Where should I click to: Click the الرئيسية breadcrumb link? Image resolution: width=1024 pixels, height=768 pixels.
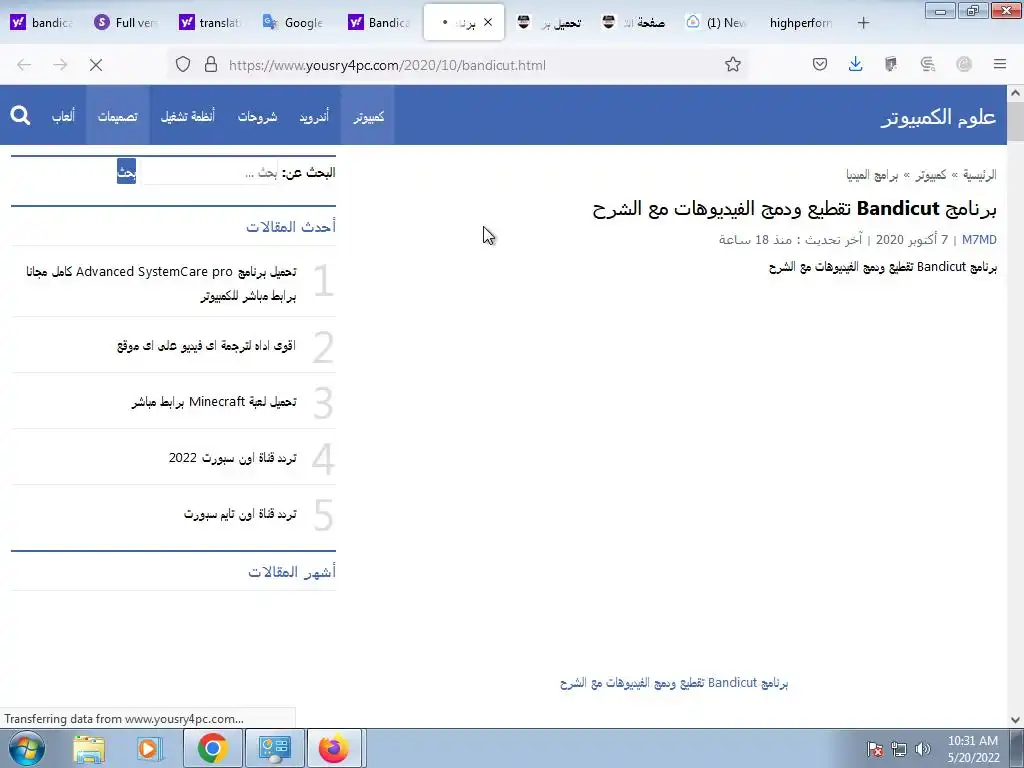tap(980, 174)
